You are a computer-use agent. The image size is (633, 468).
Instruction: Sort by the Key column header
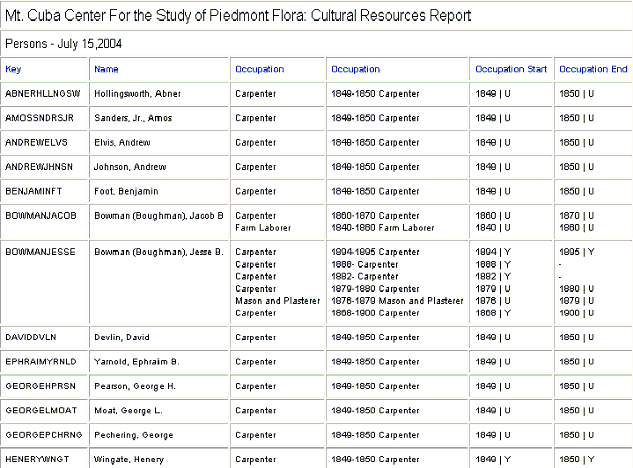point(13,69)
